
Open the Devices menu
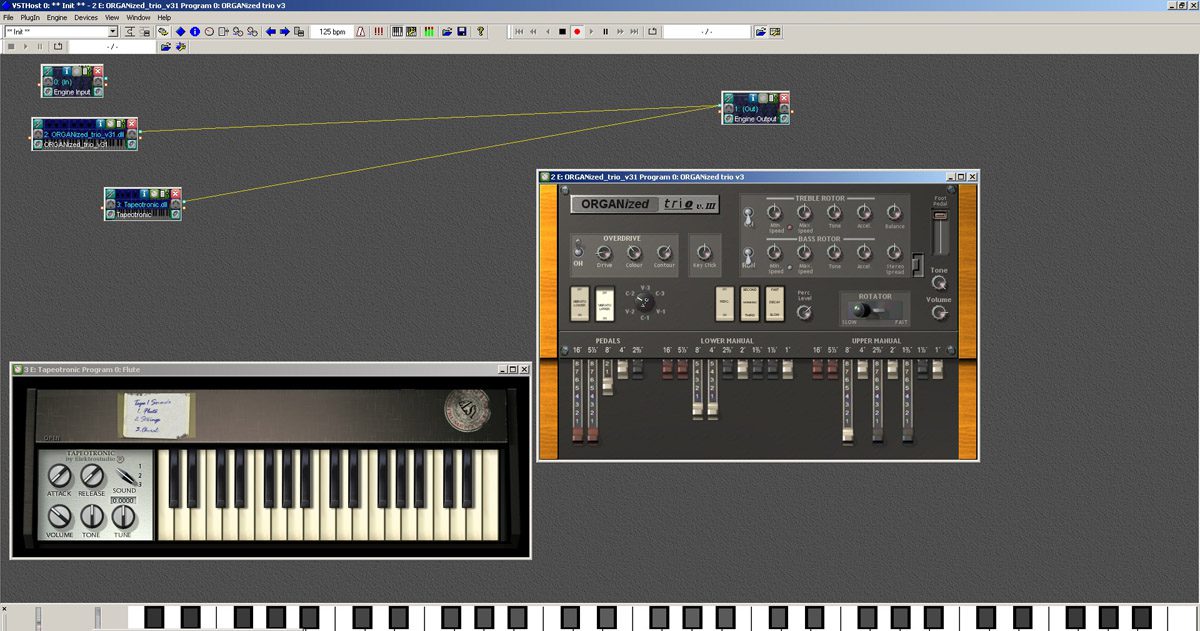pyautogui.click(x=86, y=18)
